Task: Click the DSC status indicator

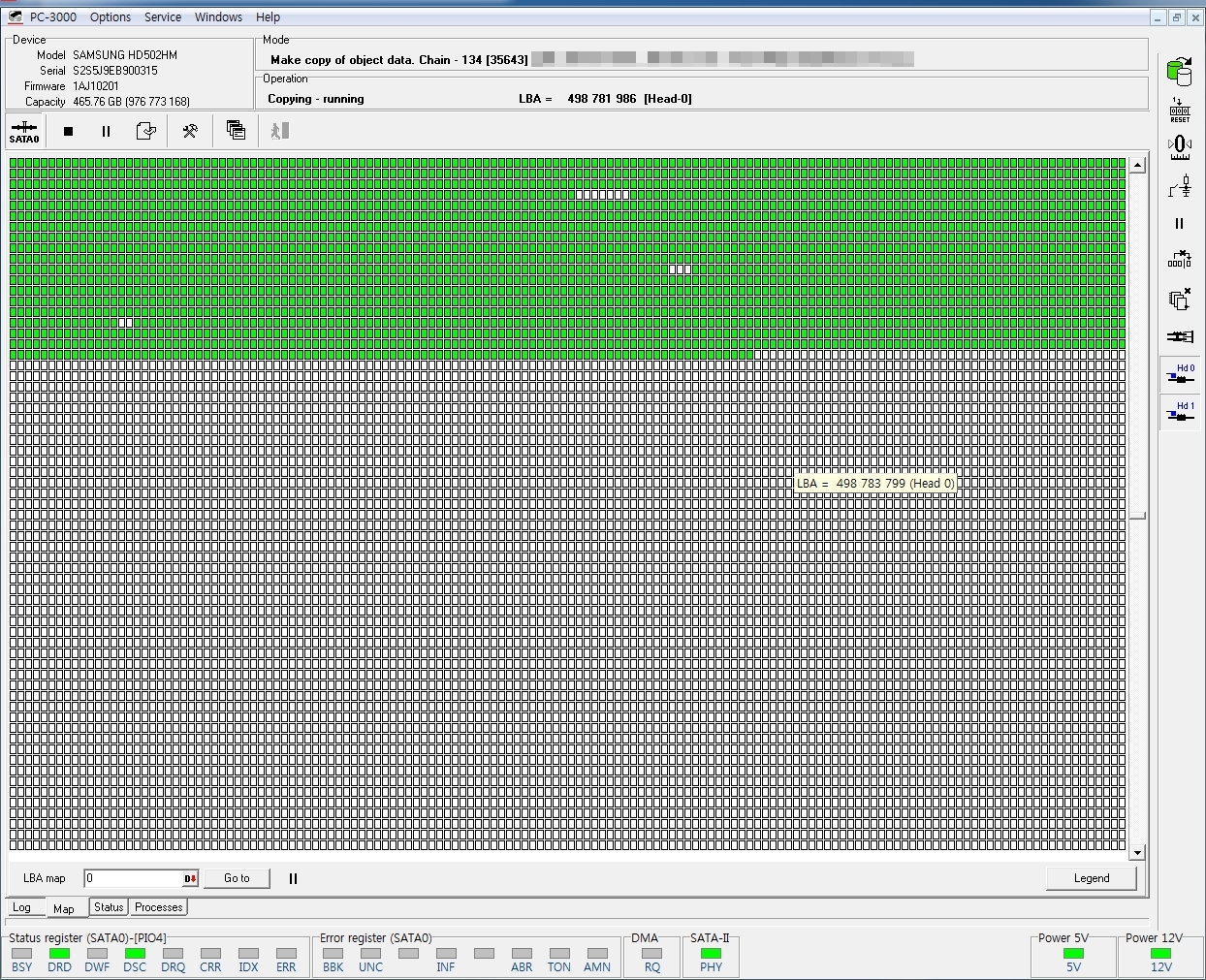Action: click(x=136, y=954)
